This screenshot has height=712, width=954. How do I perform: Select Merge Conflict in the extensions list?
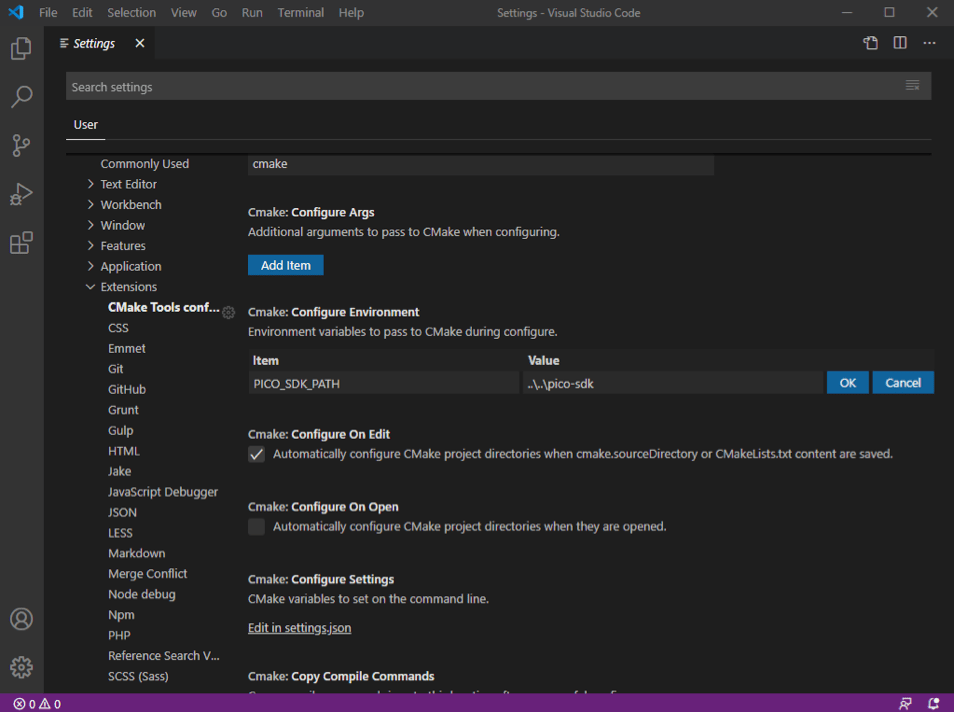click(x=148, y=574)
